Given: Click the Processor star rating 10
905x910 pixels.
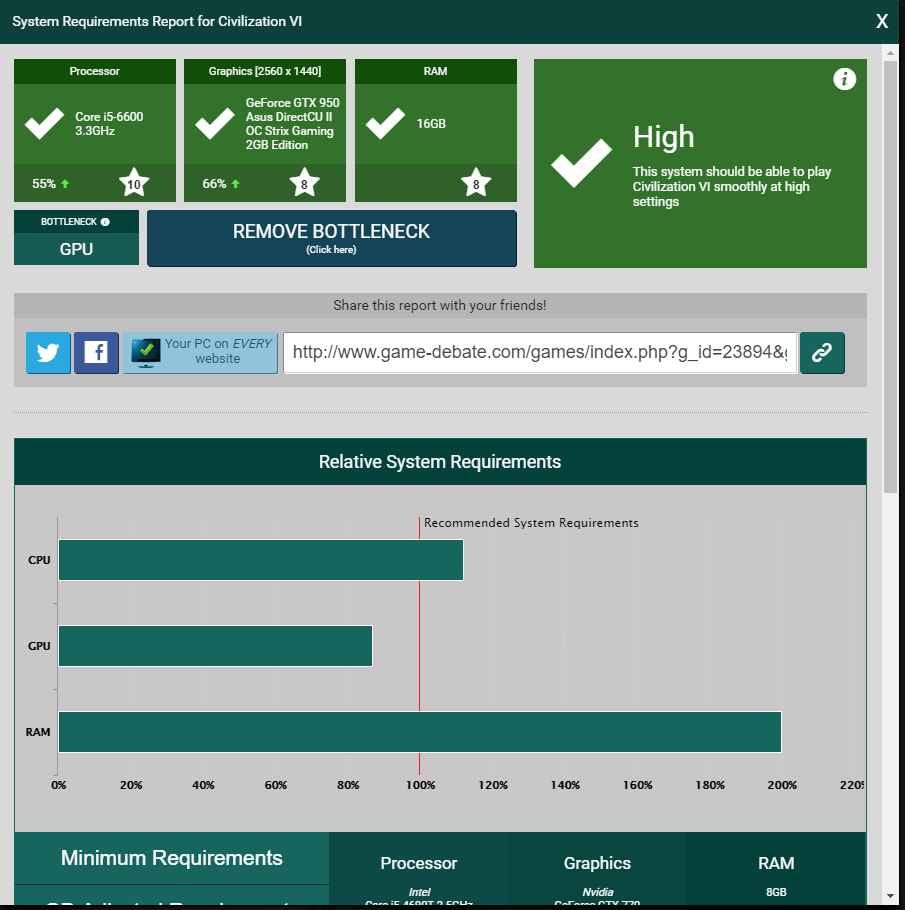Looking at the screenshot, I should point(134,183).
